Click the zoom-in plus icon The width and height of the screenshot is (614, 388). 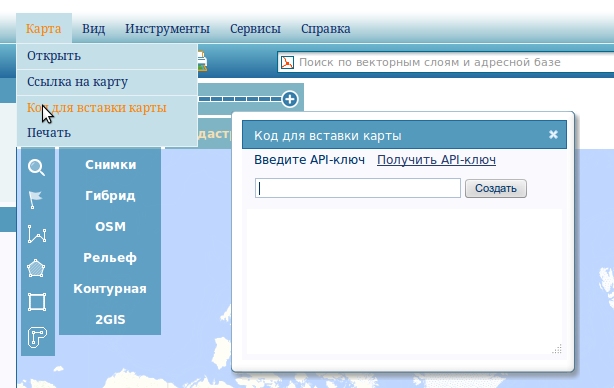click(x=290, y=99)
